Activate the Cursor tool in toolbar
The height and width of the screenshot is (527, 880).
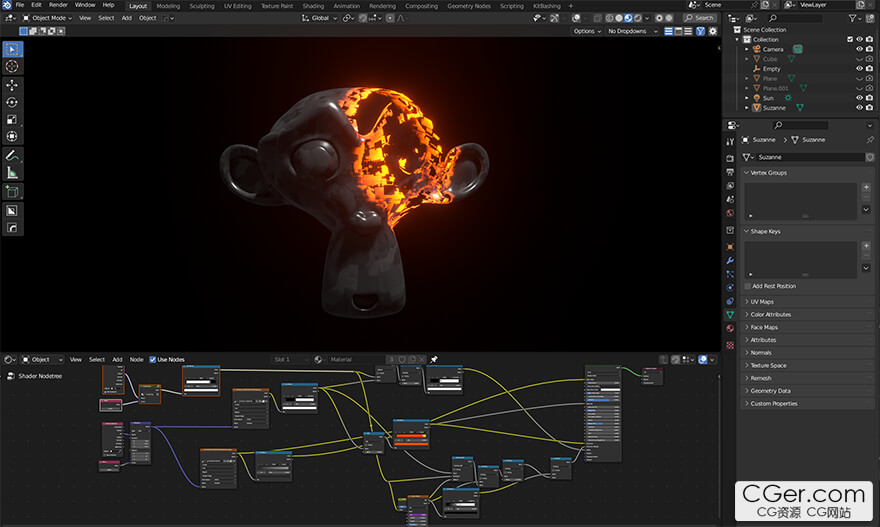(x=12, y=66)
